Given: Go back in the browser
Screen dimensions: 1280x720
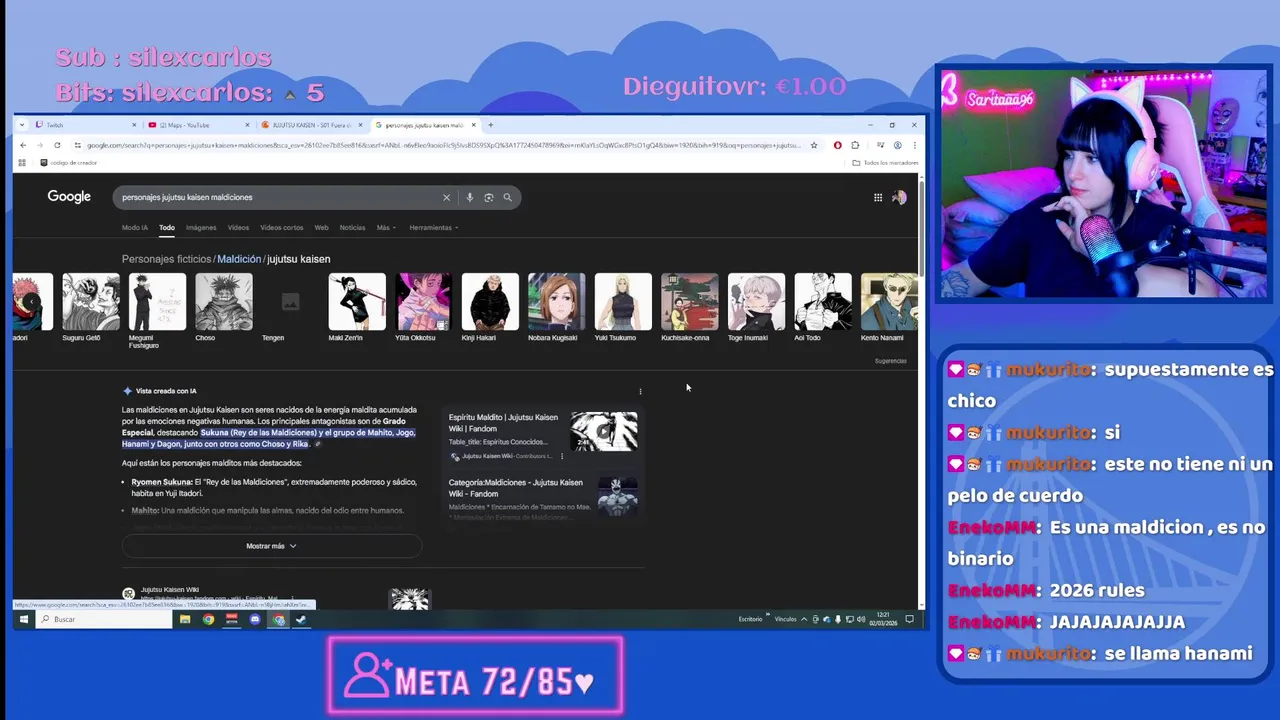Looking at the screenshot, I should 23,145.
